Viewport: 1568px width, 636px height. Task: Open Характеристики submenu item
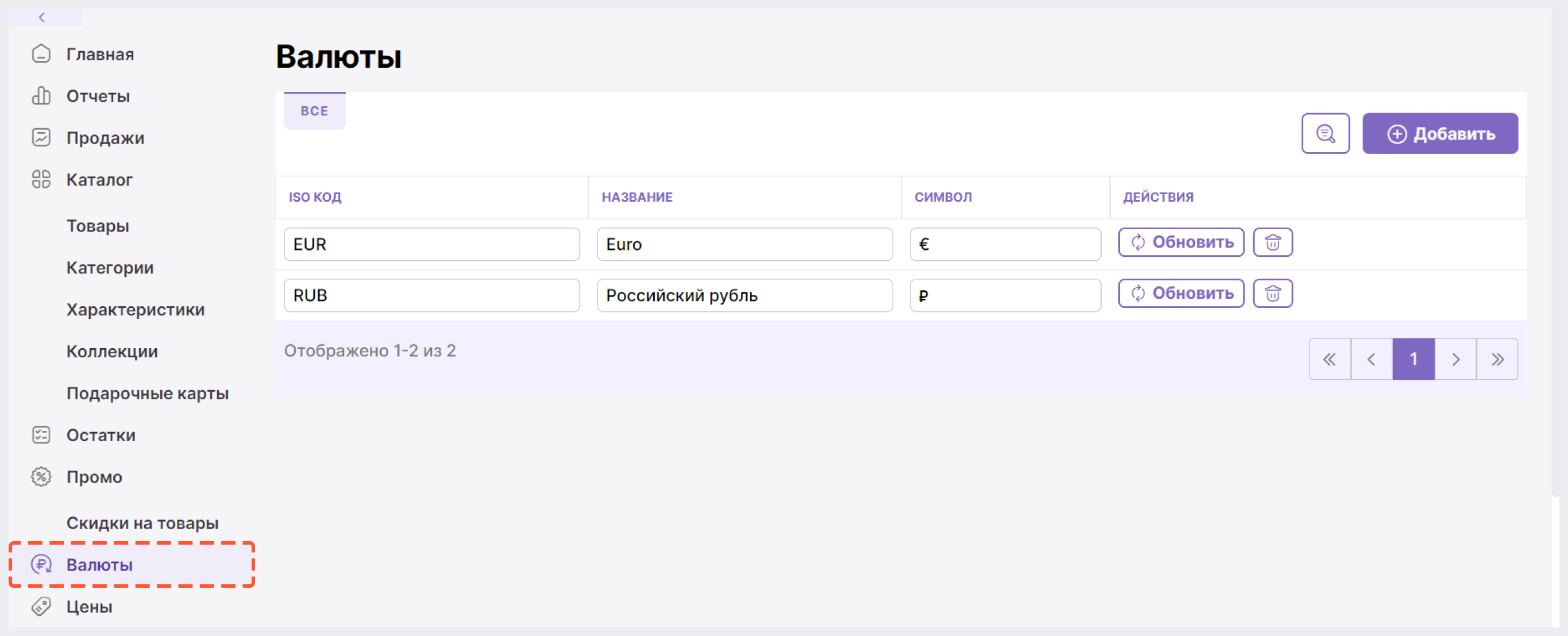(x=135, y=310)
